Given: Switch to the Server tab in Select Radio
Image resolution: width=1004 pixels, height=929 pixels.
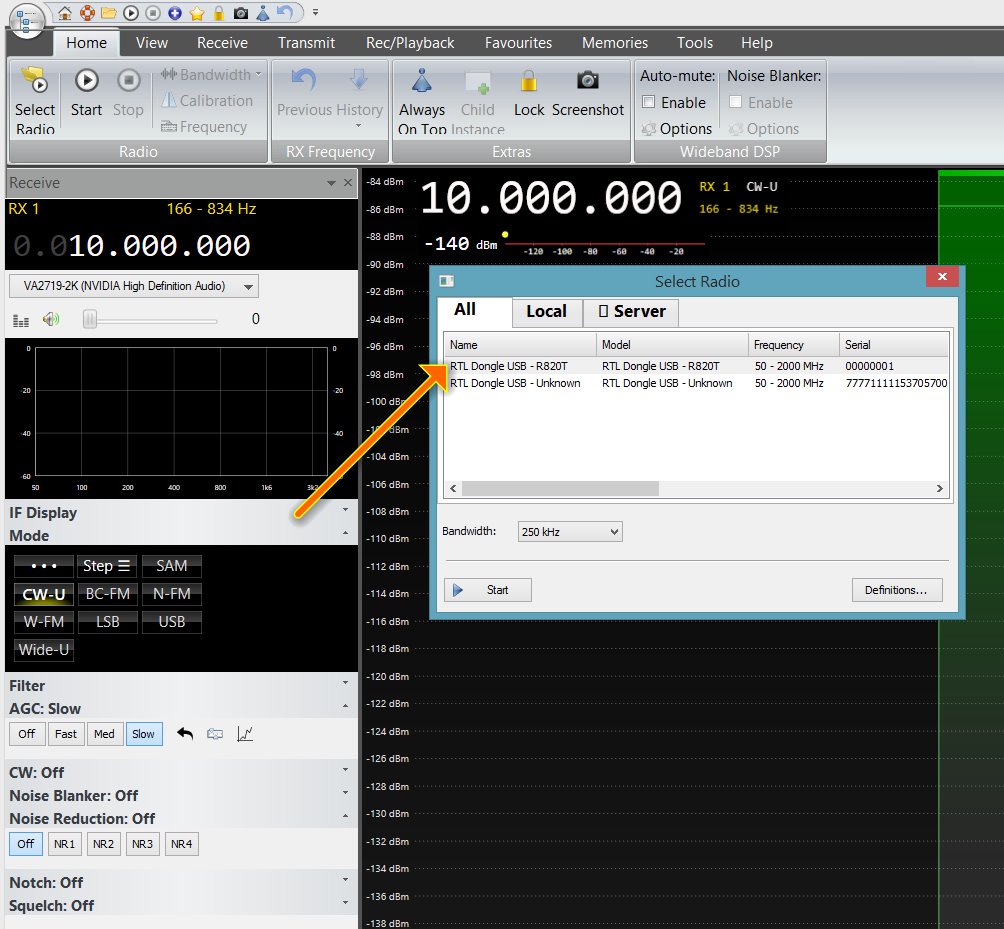Looking at the screenshot, I should pos(632,312).
